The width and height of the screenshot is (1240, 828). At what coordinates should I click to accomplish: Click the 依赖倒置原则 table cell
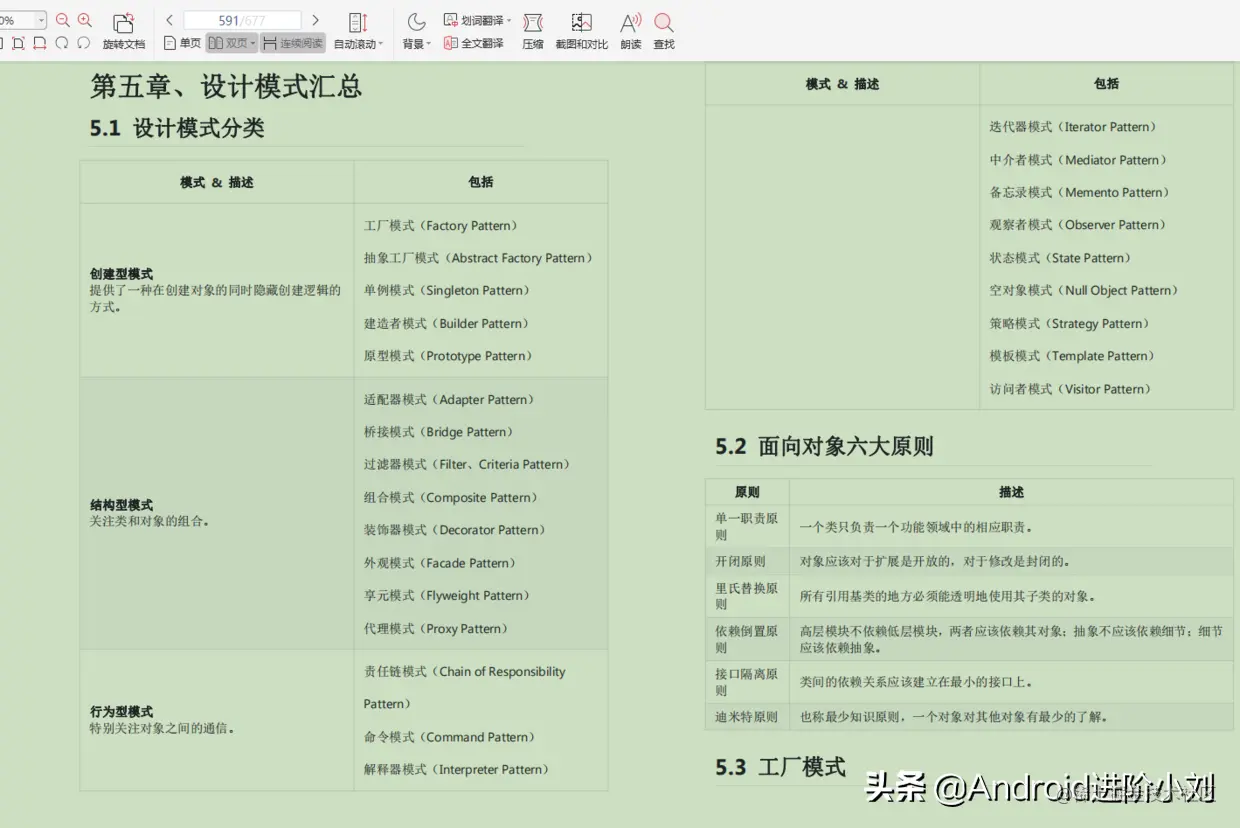(x=747, y=639)
